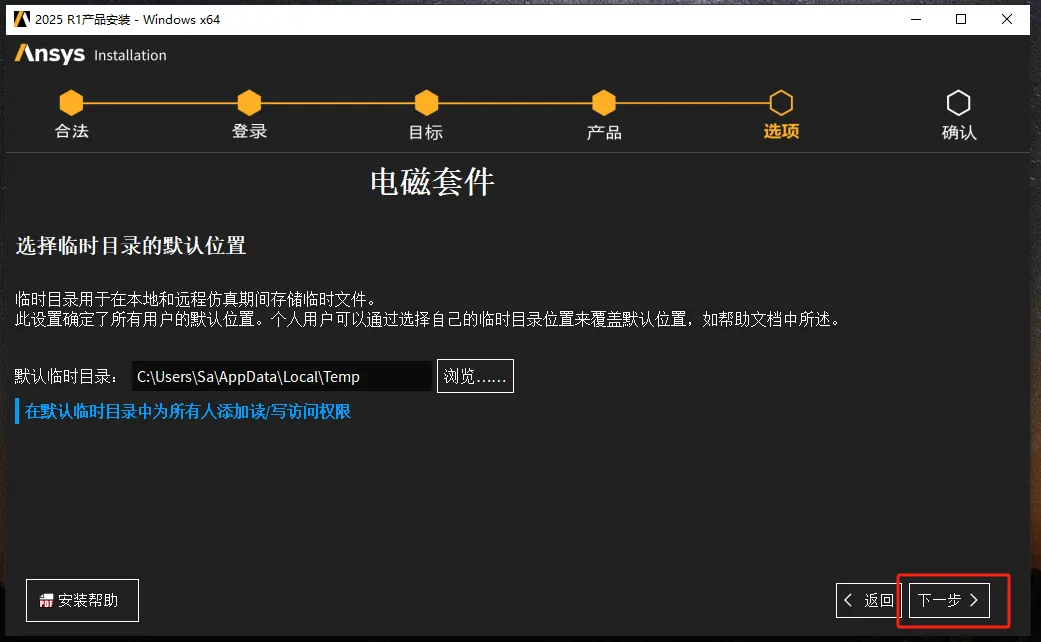Select the 产品 step hexagon
The height and width of the screenshot is (642, 1041).
coord(604,102)
